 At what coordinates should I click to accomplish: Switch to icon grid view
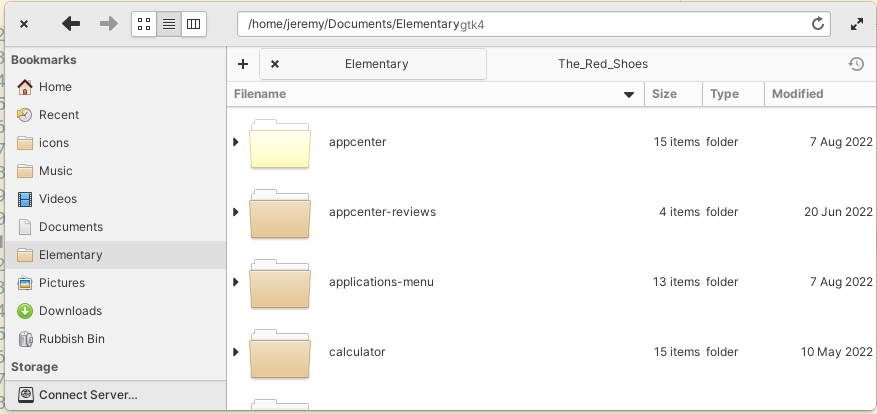(144, 24)
